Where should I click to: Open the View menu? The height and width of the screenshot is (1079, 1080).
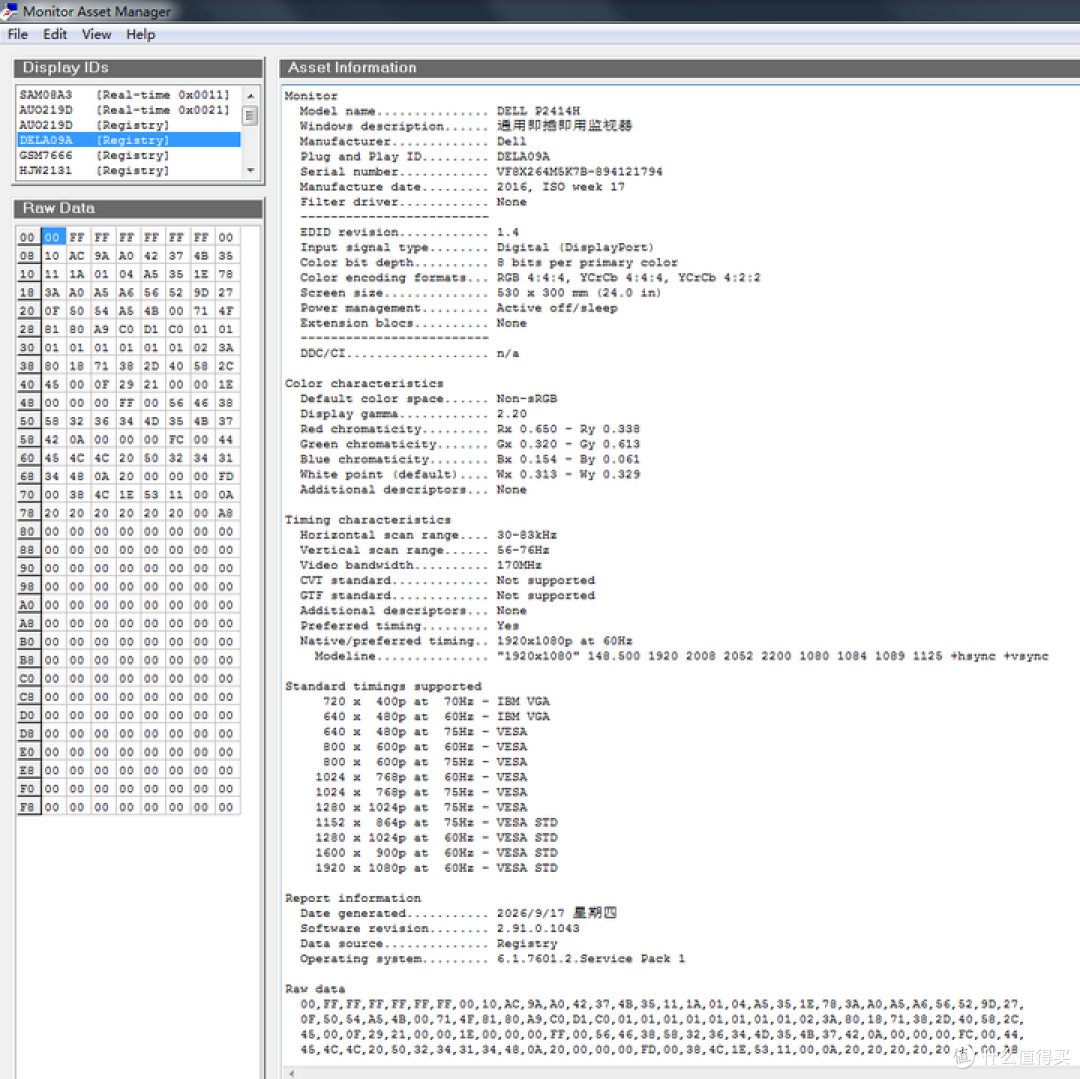(x=96, y=34)
